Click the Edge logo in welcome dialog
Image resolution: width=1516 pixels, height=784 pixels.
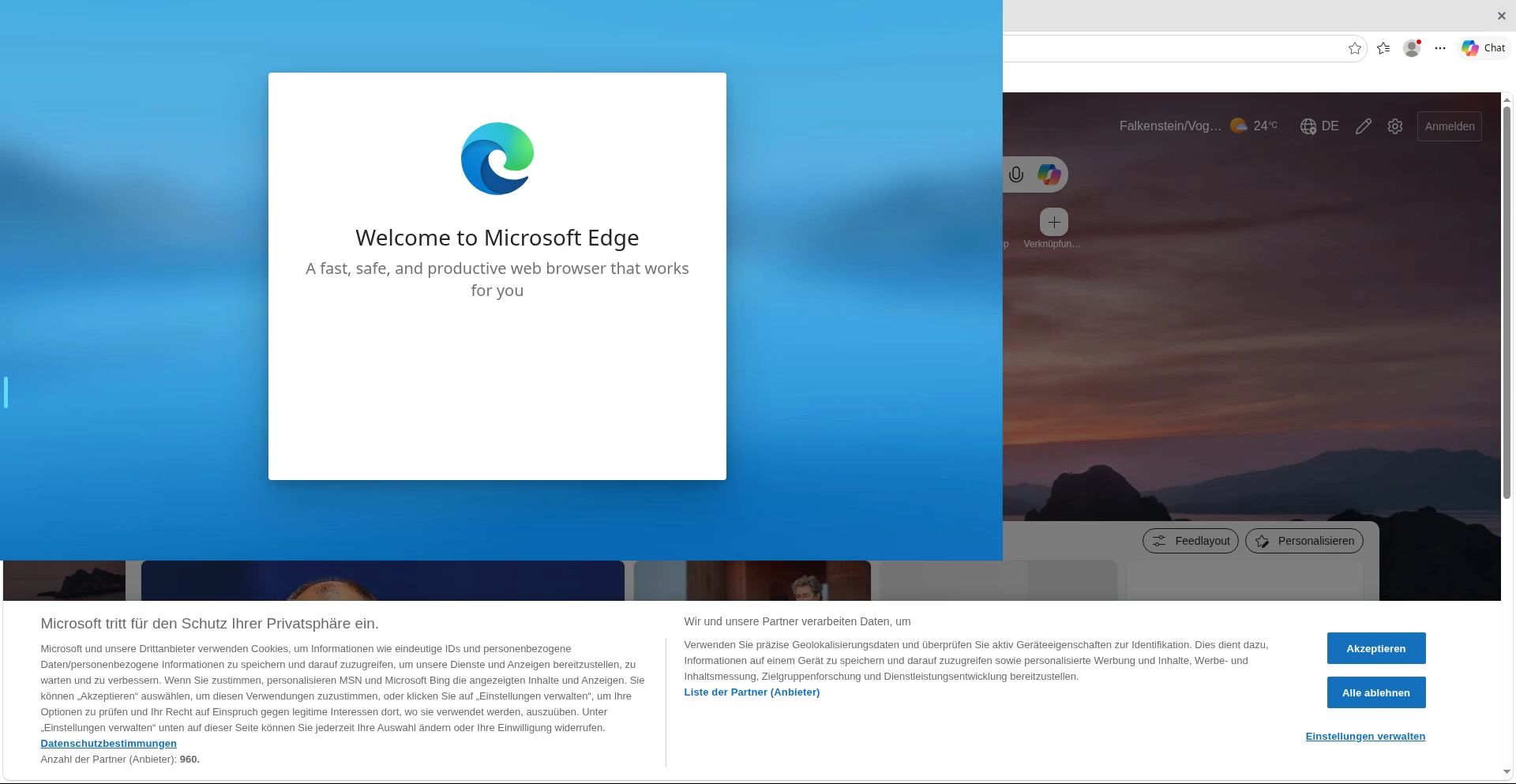coord(497,159)
